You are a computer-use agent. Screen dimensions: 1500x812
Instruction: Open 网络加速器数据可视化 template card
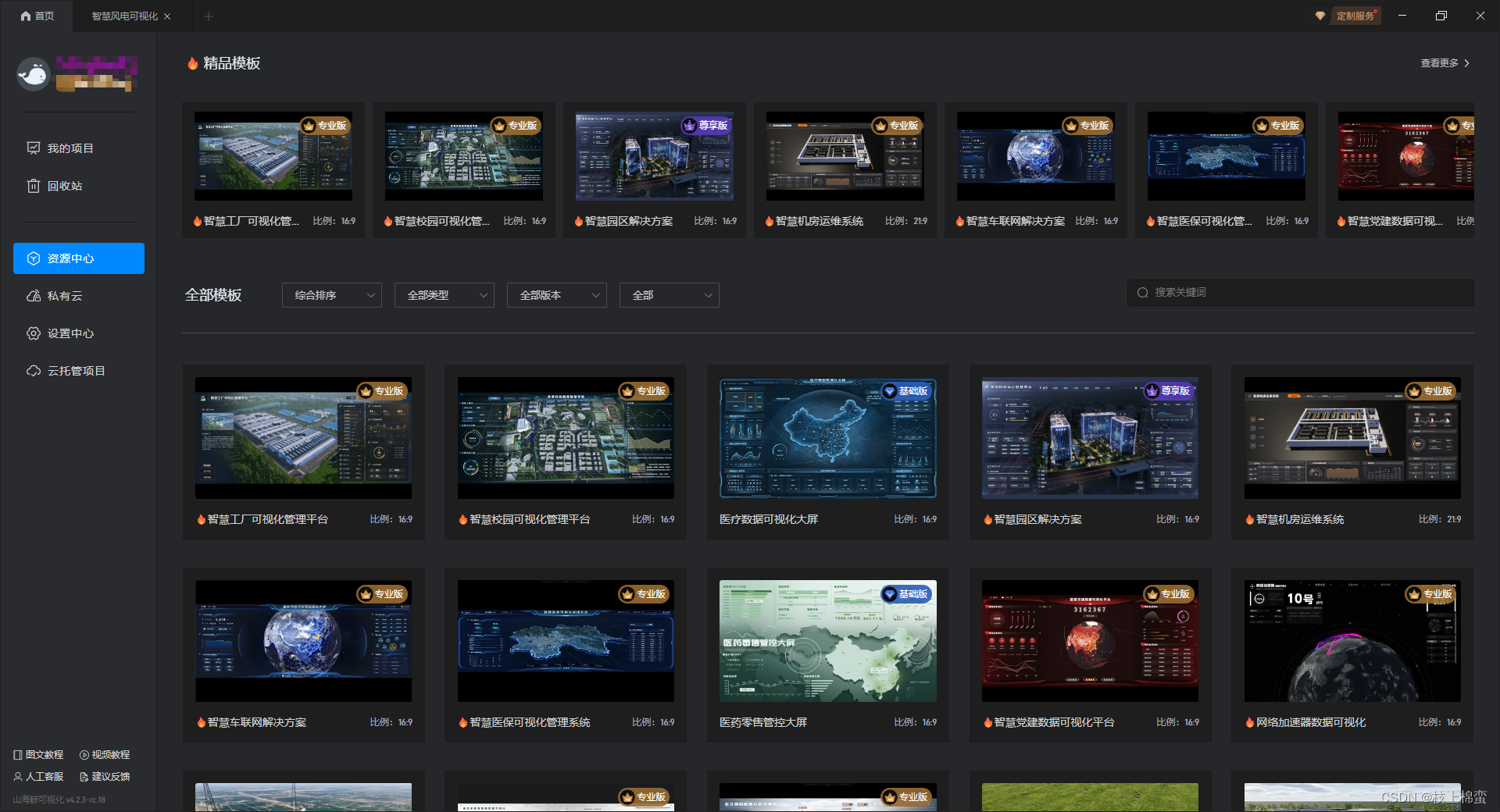click(x=1352, y=655)
